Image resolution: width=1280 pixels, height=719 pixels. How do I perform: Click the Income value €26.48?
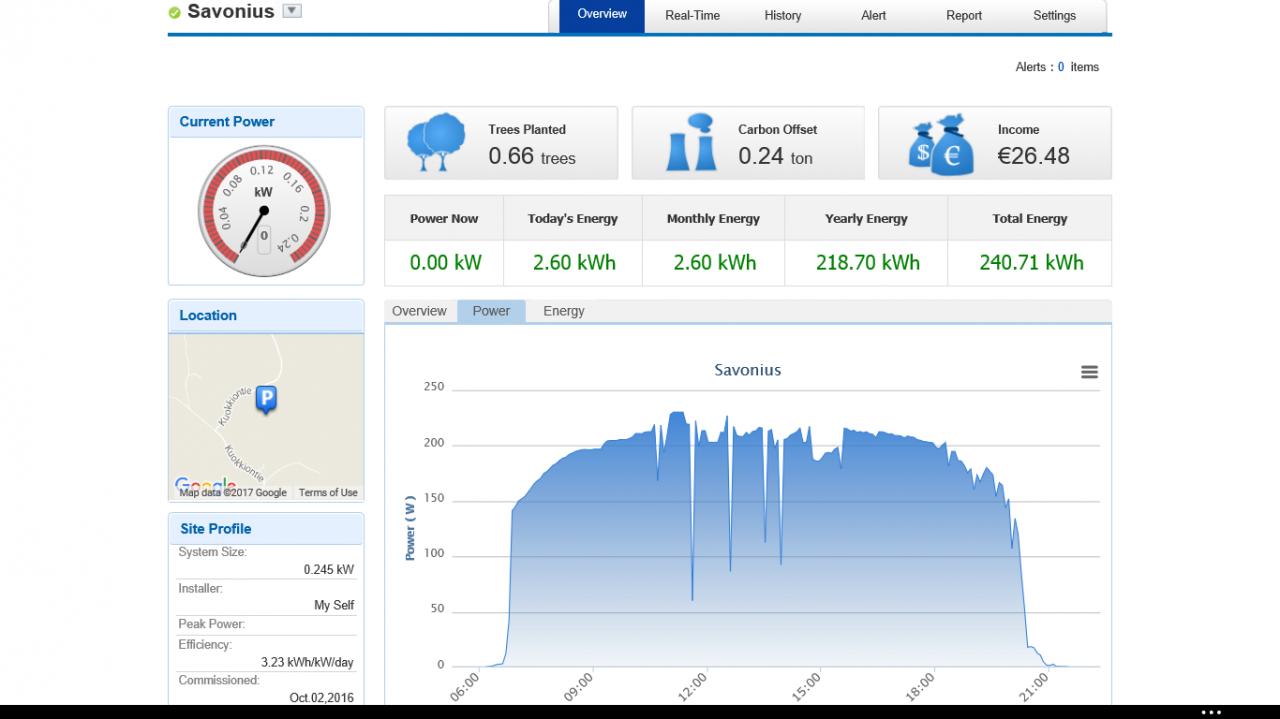[x=1033, y=156]
